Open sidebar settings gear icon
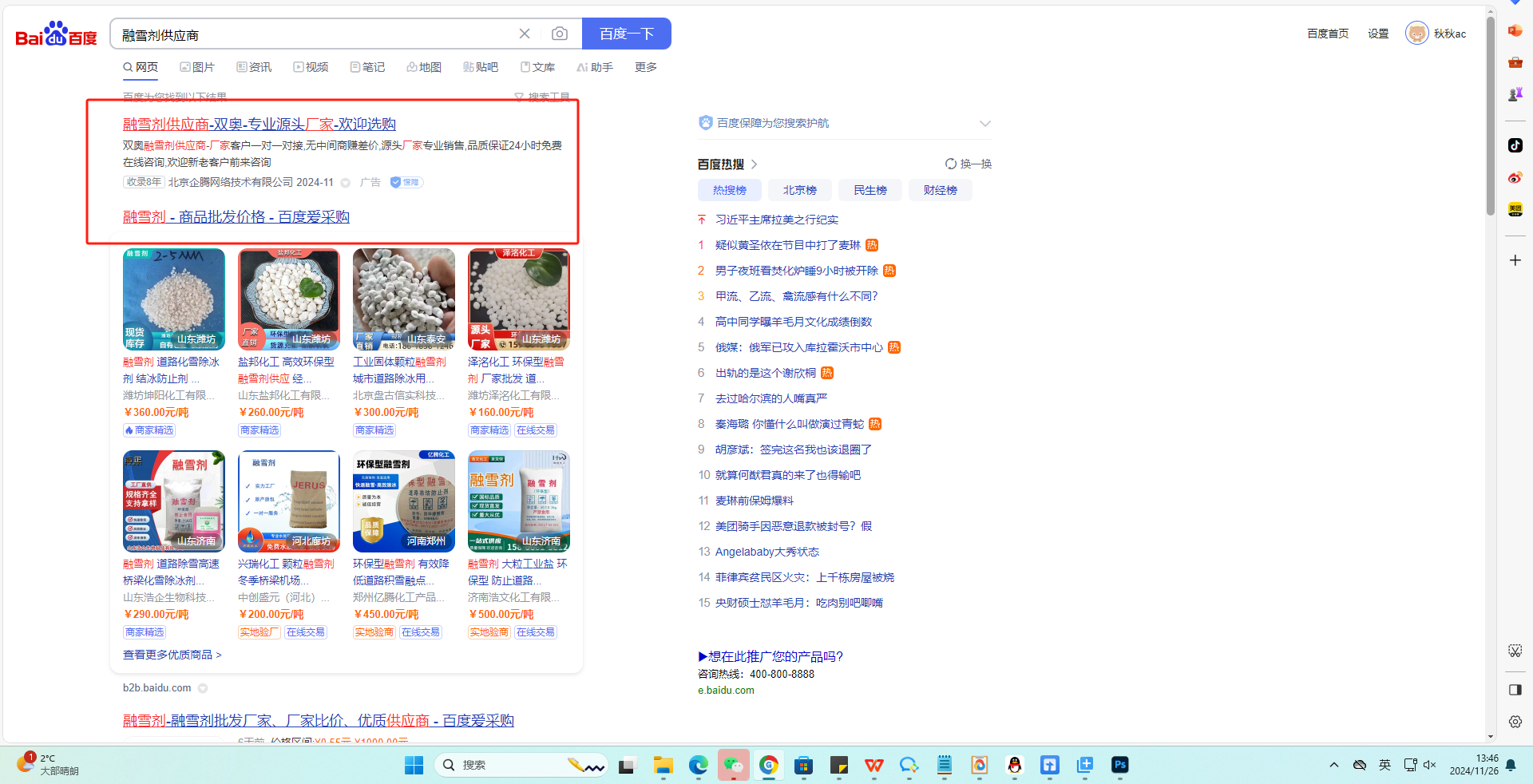The height and width of the screenshot is (784, 1533). [x=1515, y=722]
